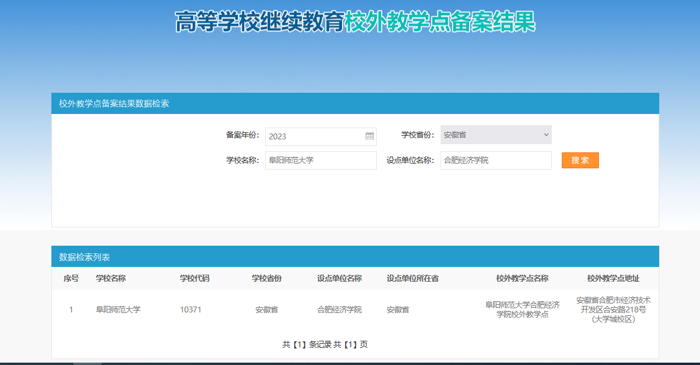This screenshot has height=365, width=700.
Task: Select the table cell 阜阳师范大学 in row 1
Action: point(118,310)
